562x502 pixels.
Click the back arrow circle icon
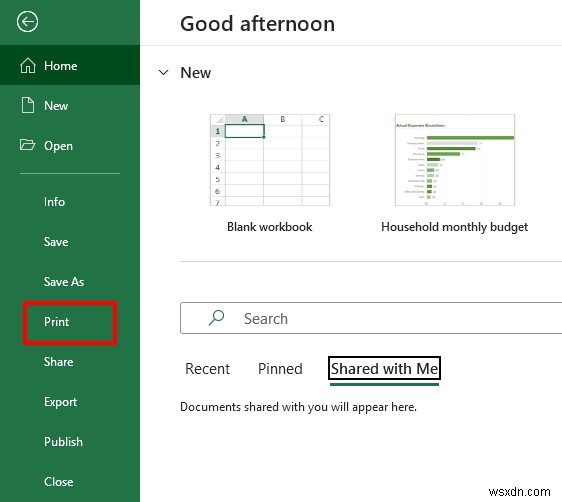pyautogui.click(x=27, y=22)
